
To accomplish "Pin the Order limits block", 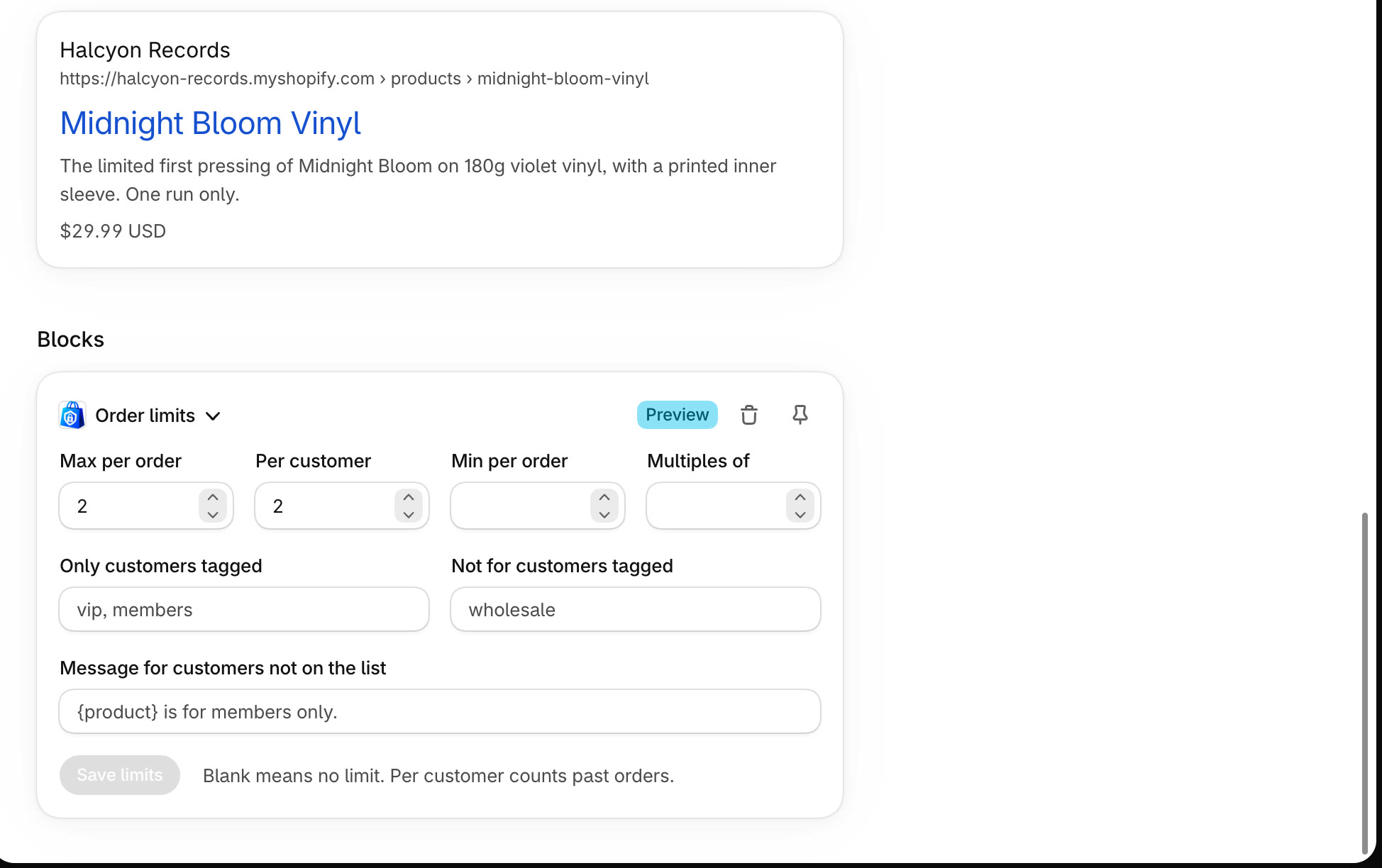I will pyautogui.click(x=800, y=415).
